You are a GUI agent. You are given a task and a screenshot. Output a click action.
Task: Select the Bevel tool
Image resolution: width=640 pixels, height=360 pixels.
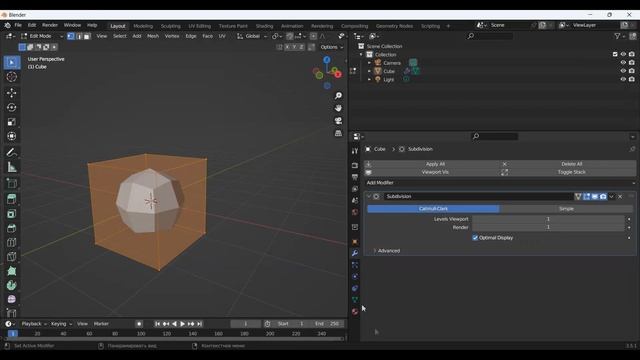pos(11,228)
